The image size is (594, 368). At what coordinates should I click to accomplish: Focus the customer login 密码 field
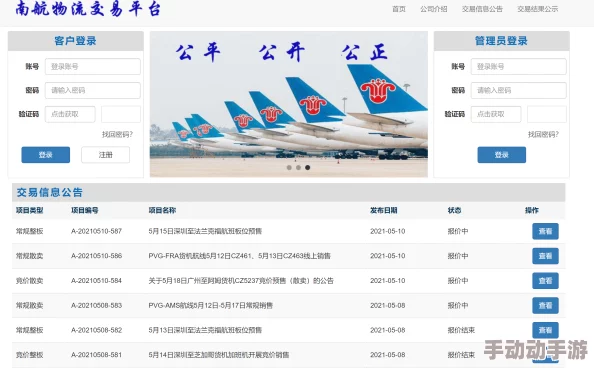[93, 91]
